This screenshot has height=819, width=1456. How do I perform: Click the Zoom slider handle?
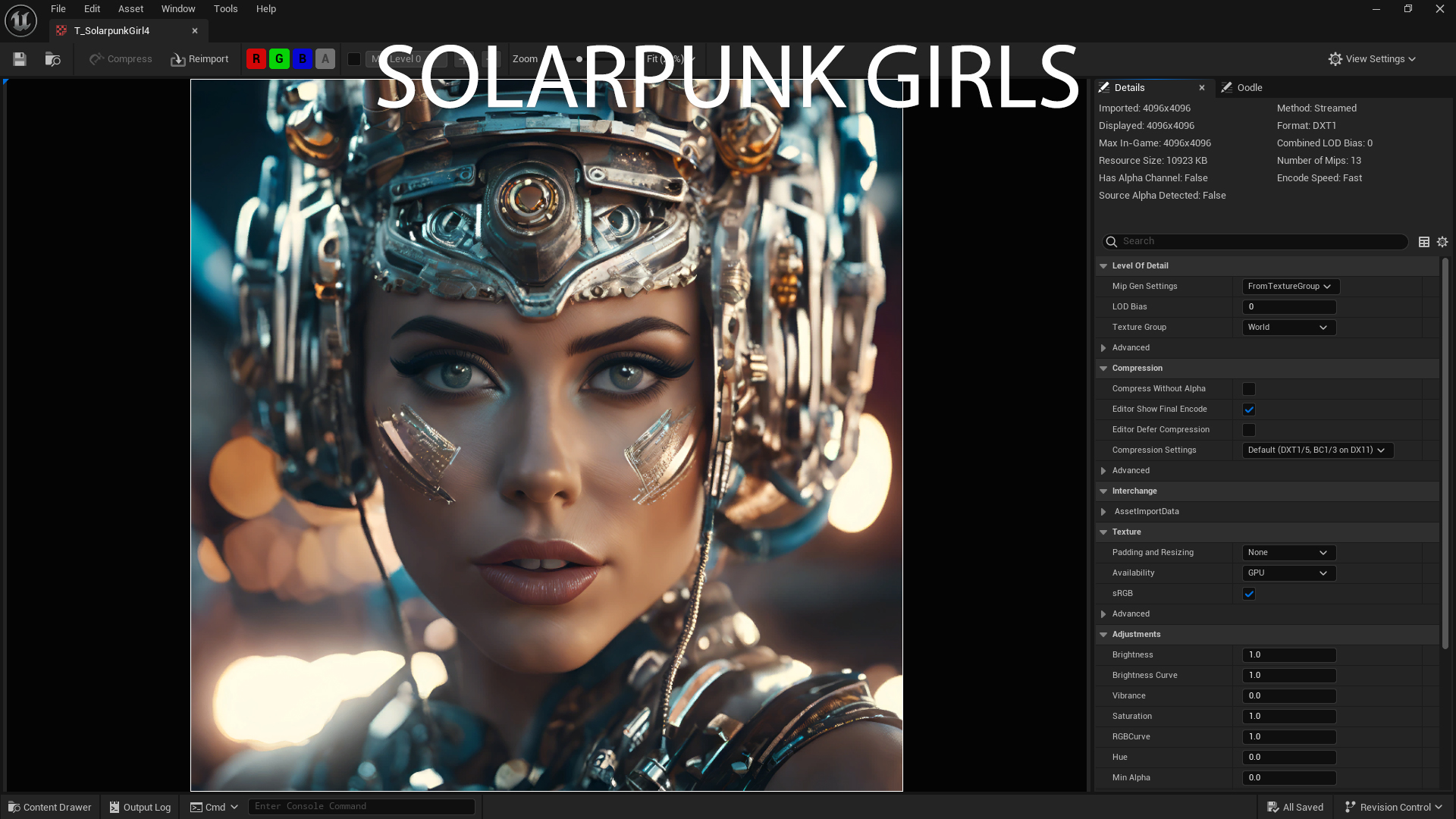[x=579, y=59]
